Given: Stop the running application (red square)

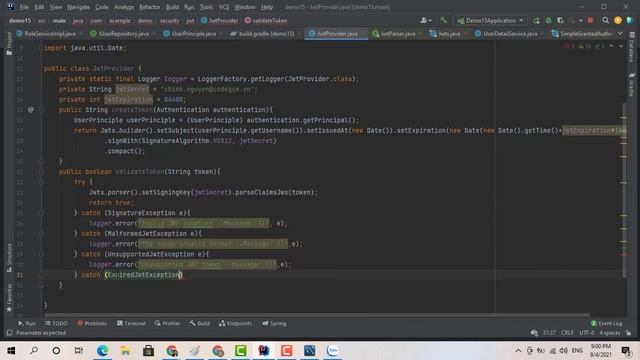Looking at the screenshot, I should pos(590,20).
